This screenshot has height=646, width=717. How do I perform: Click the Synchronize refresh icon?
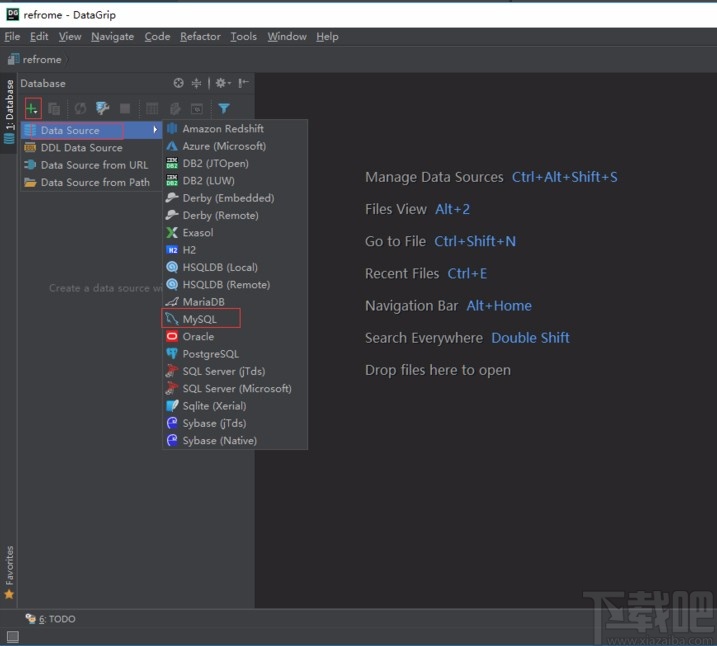80,109
